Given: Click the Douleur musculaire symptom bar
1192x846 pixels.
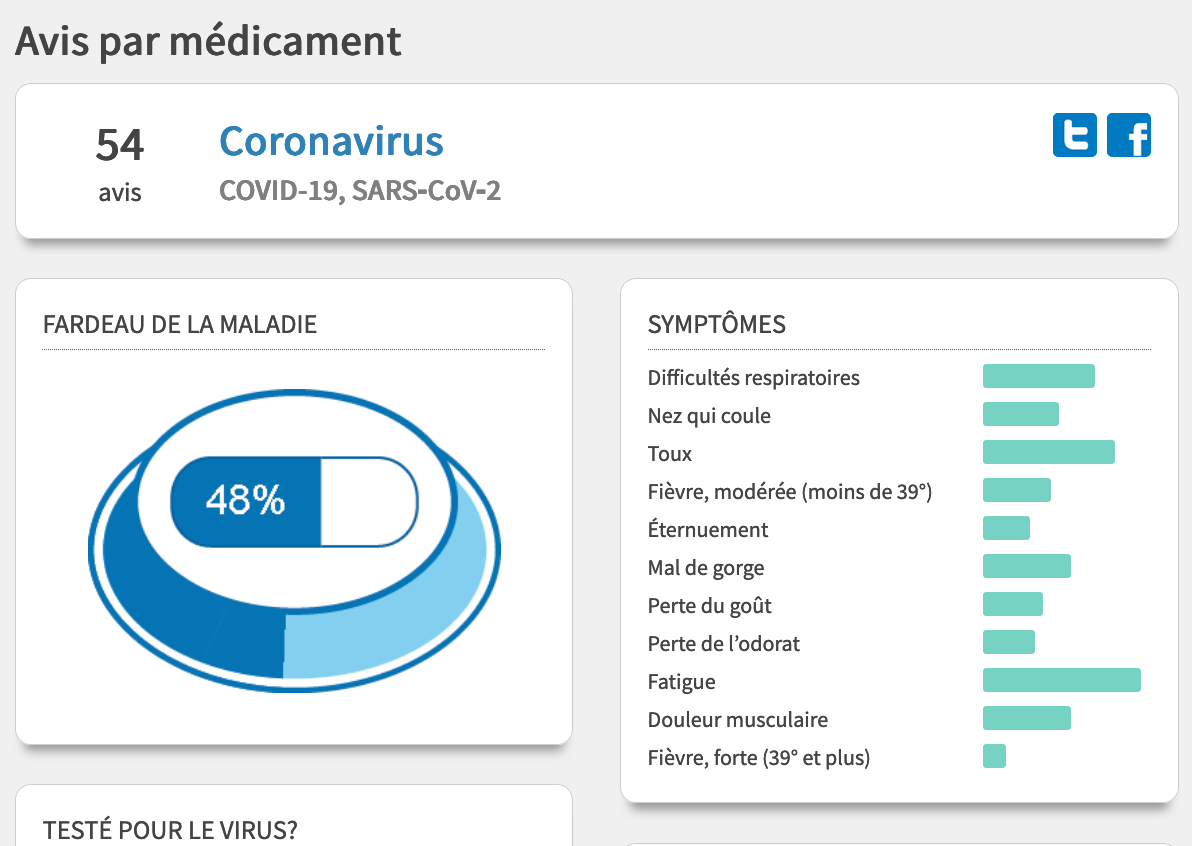Looking at the screenshot, I should pyautogui.click(x=1026, y=718).
